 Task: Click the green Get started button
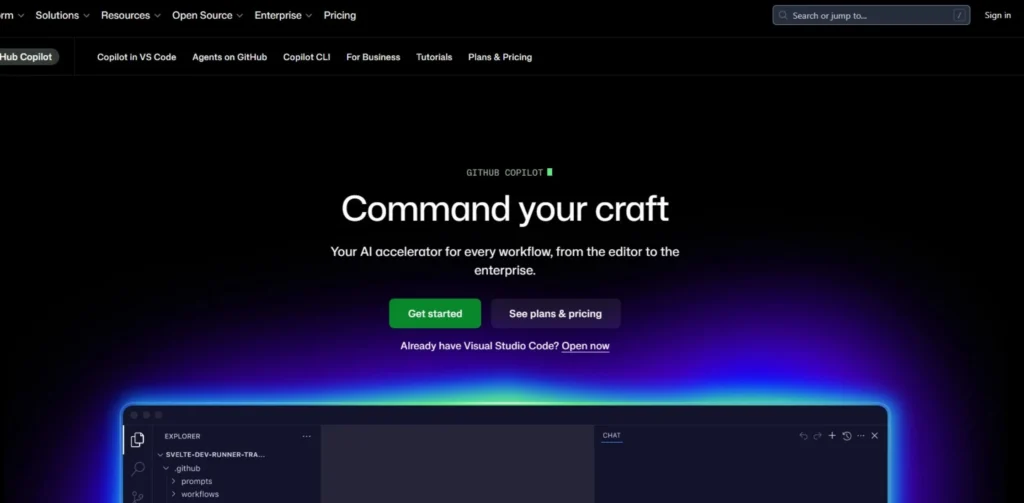click(x=435, y=314)
